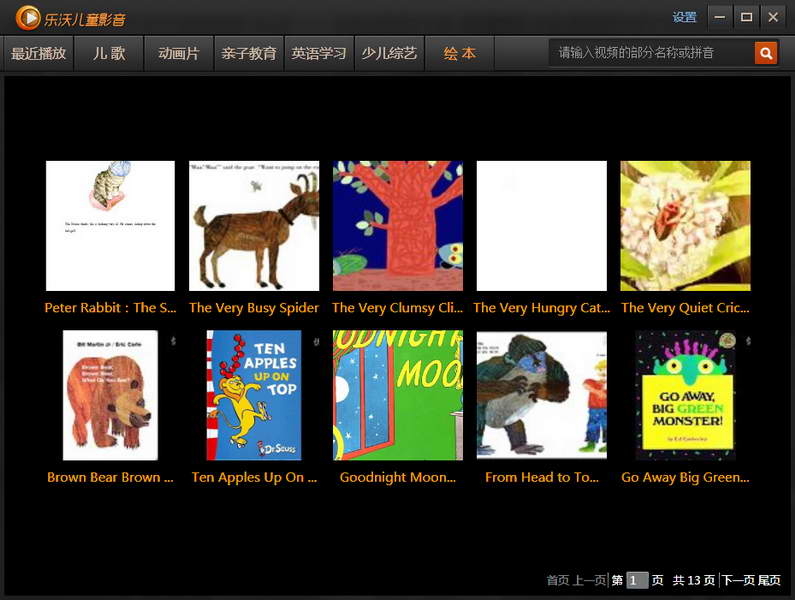
Task: Click the page number input box
Action: click(637, 580)
